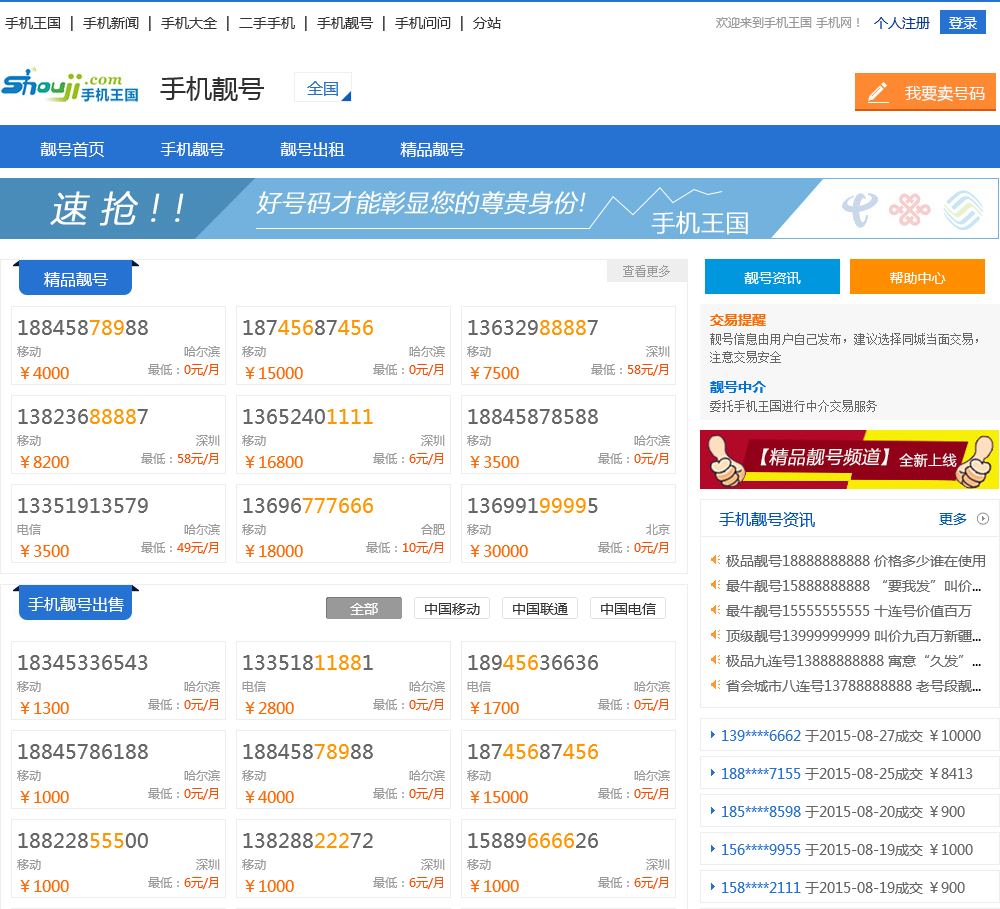This screenshot has width=1000, height=909.
Task: Click the triangle bullet before 139****6662 transaction
Action: coord(711,735)
